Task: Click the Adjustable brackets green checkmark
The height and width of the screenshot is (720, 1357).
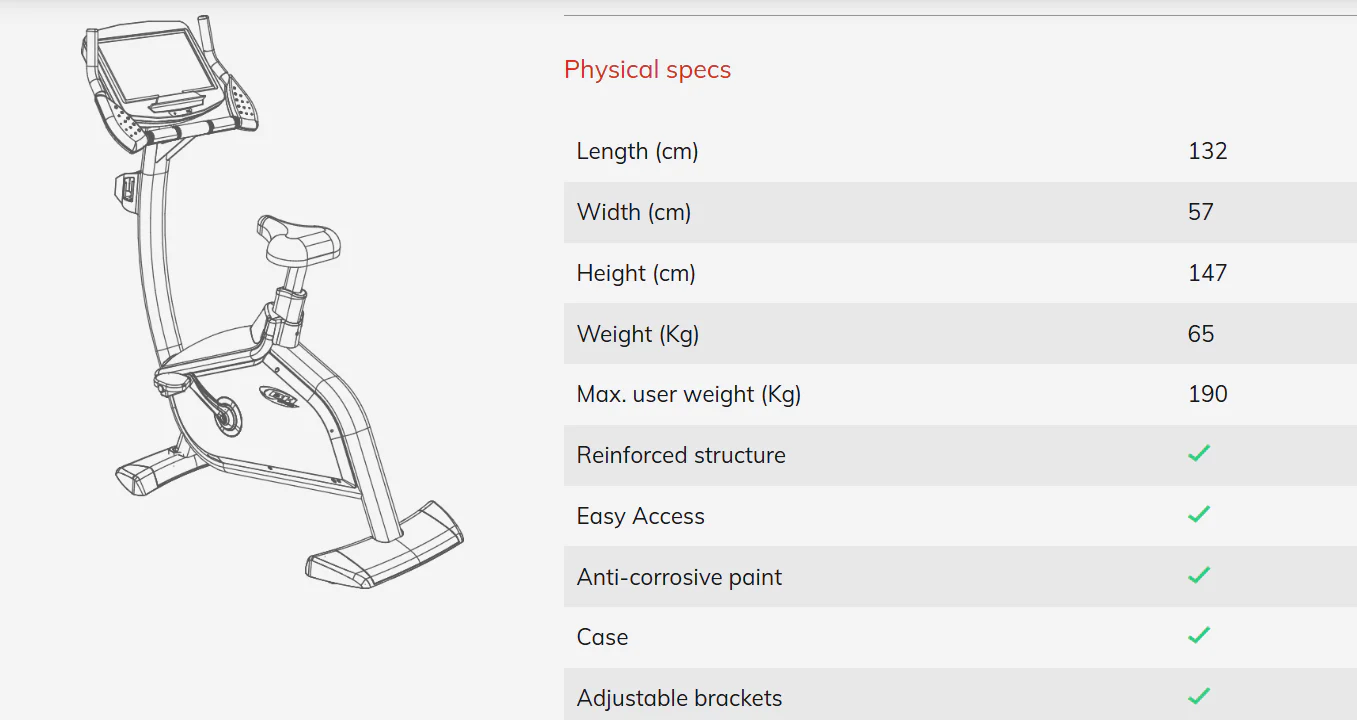Action: coord(1199,696)
